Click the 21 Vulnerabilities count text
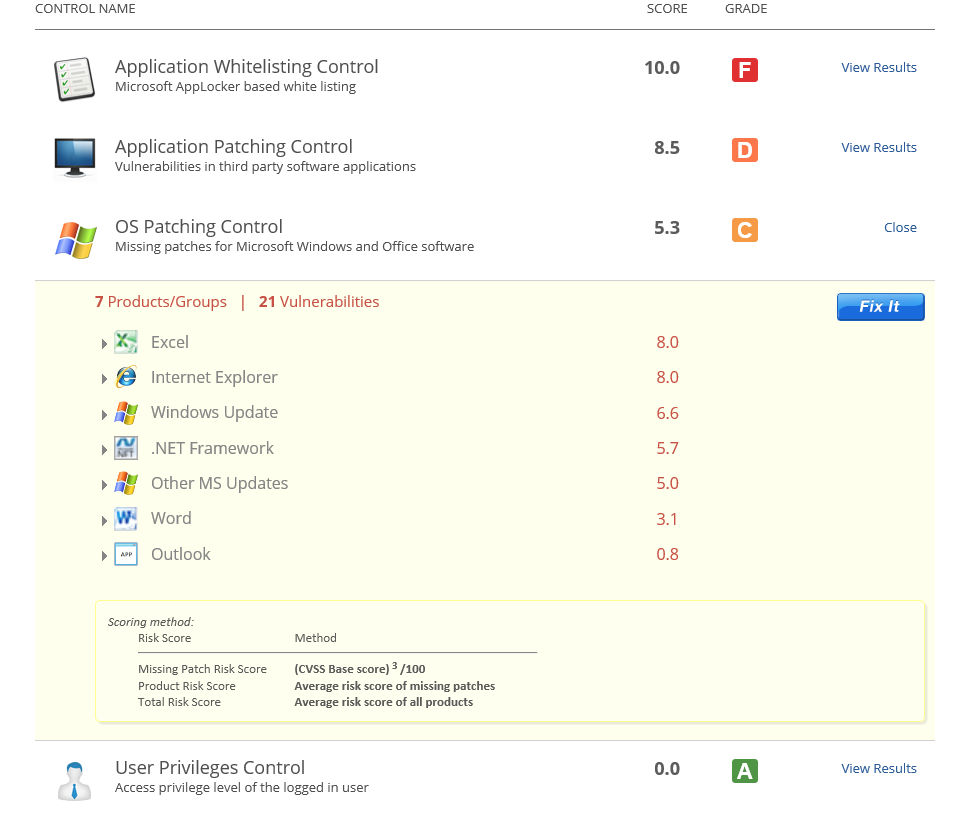This screenshot has height=834, width=972. point(319,301)
